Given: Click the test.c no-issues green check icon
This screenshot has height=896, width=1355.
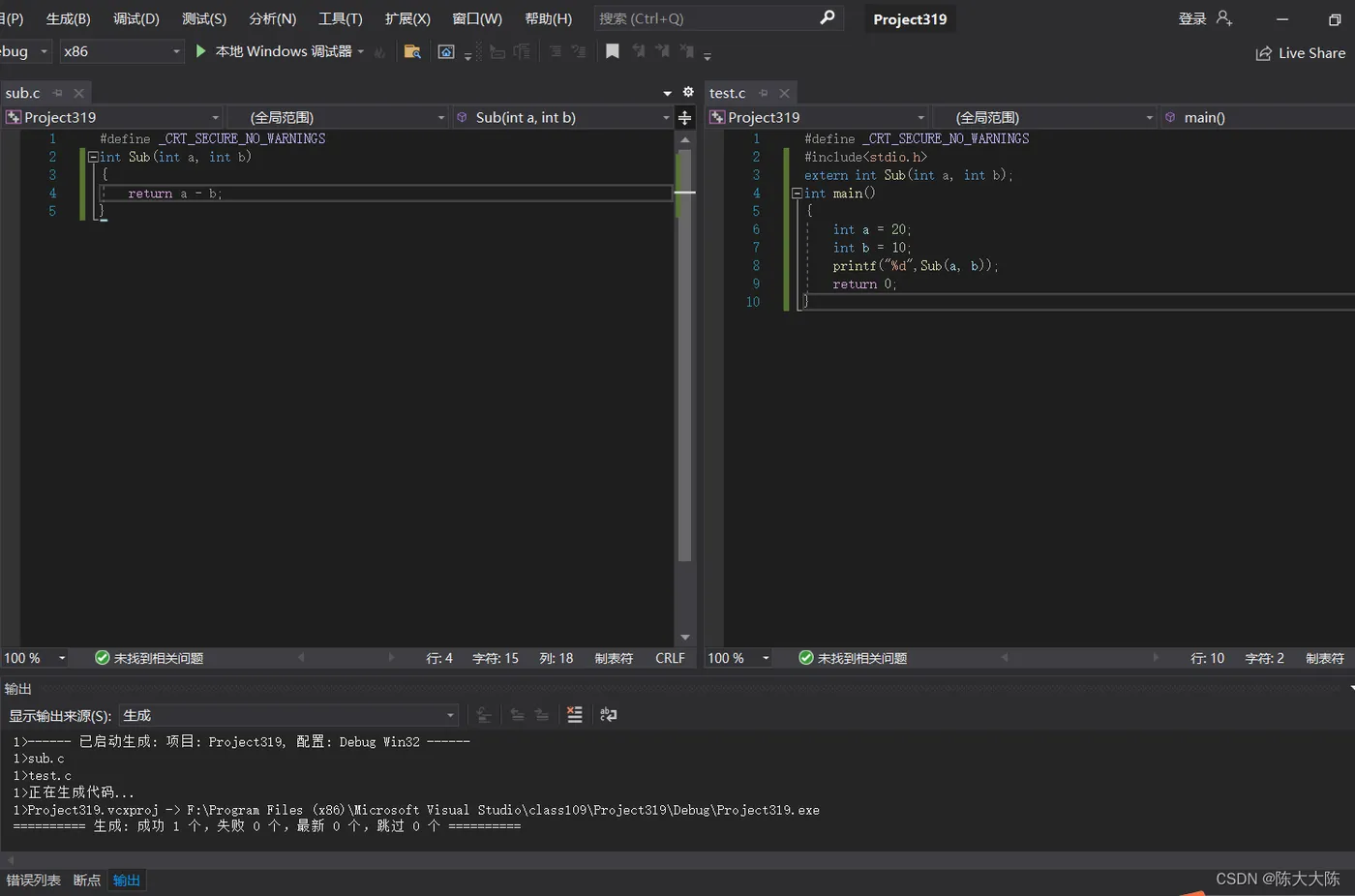Looking at the screenshot, I should (805, 658).
